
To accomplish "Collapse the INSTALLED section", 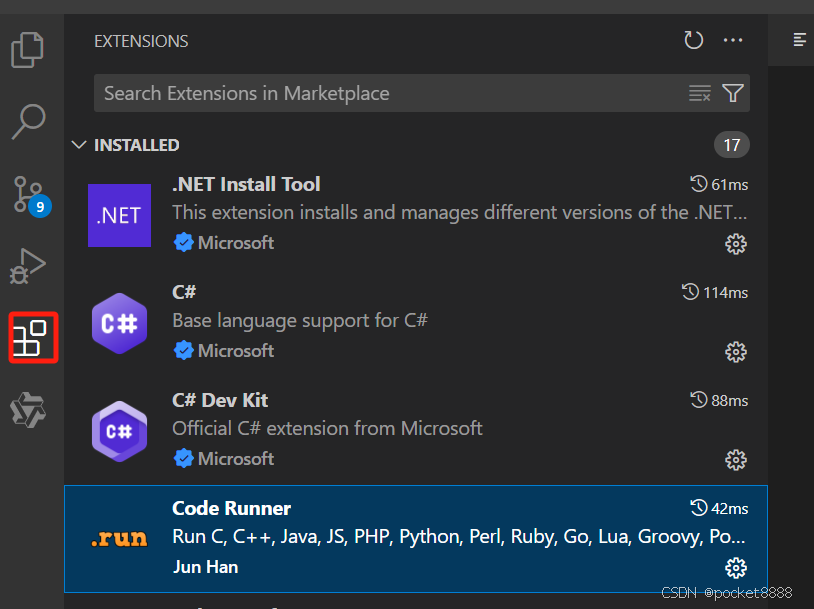I will point(79,144).
